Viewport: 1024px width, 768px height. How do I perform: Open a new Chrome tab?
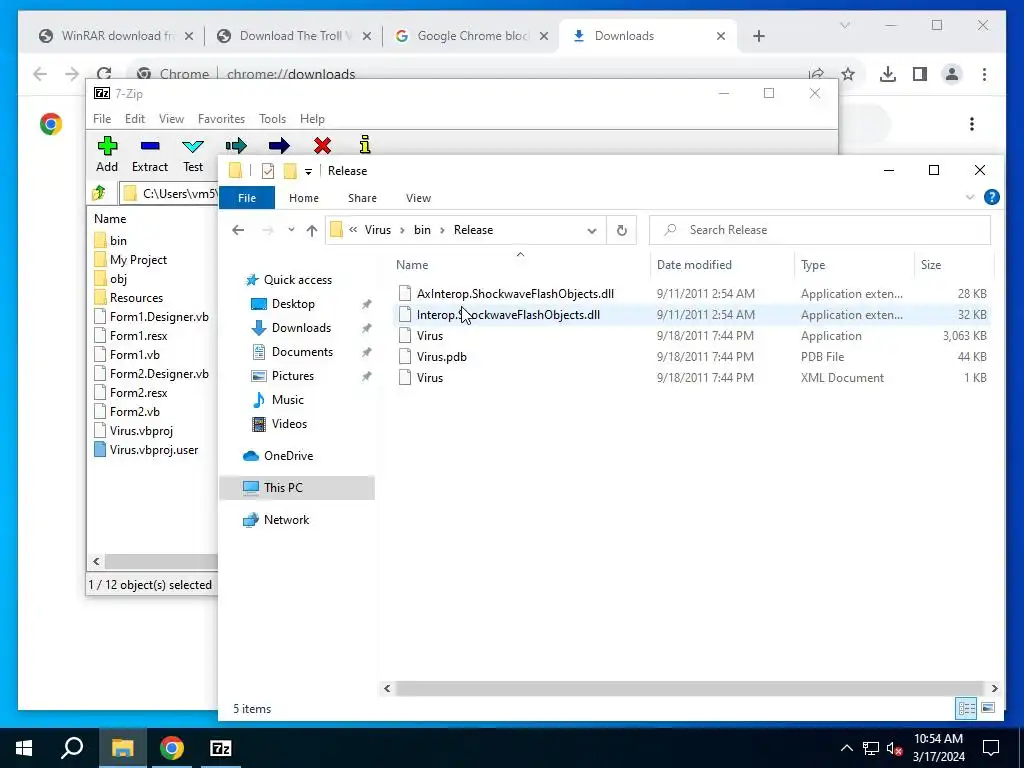point(758,36)
